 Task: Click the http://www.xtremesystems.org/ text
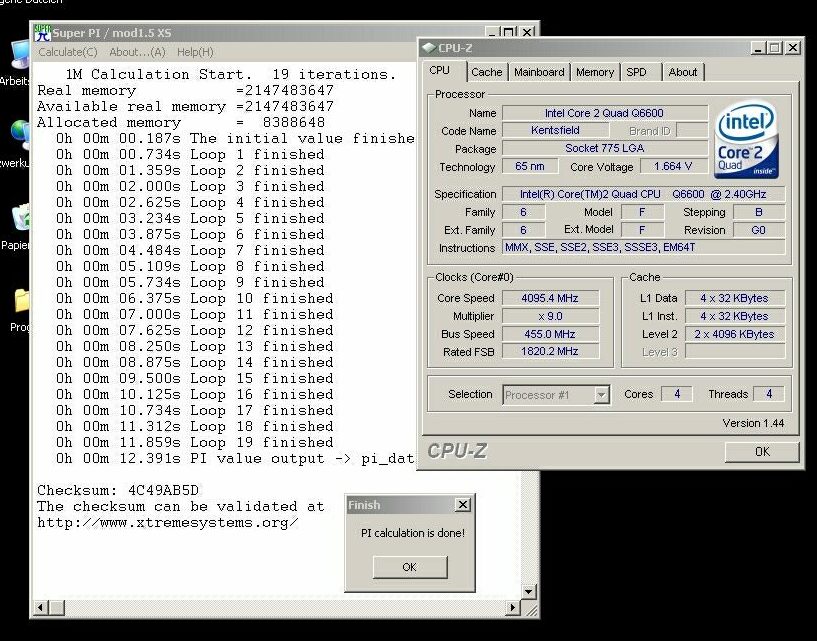[x=167, y=523]
